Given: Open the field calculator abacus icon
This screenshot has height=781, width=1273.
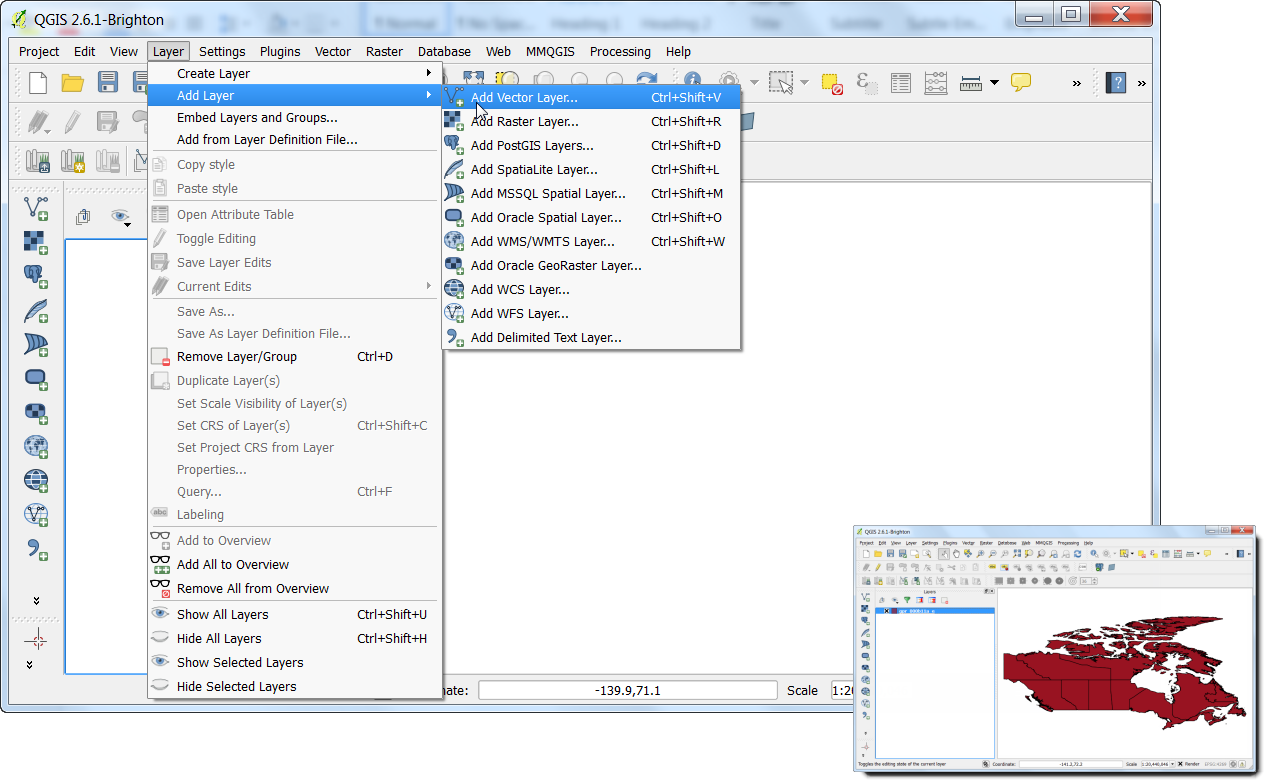Looking at the screenshot, I should [x=936, y=83].
